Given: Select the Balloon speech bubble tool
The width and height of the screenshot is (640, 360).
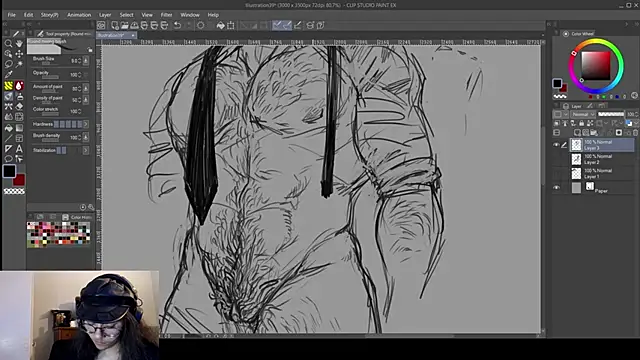Looking at the screenshot, I should [8, 159].
